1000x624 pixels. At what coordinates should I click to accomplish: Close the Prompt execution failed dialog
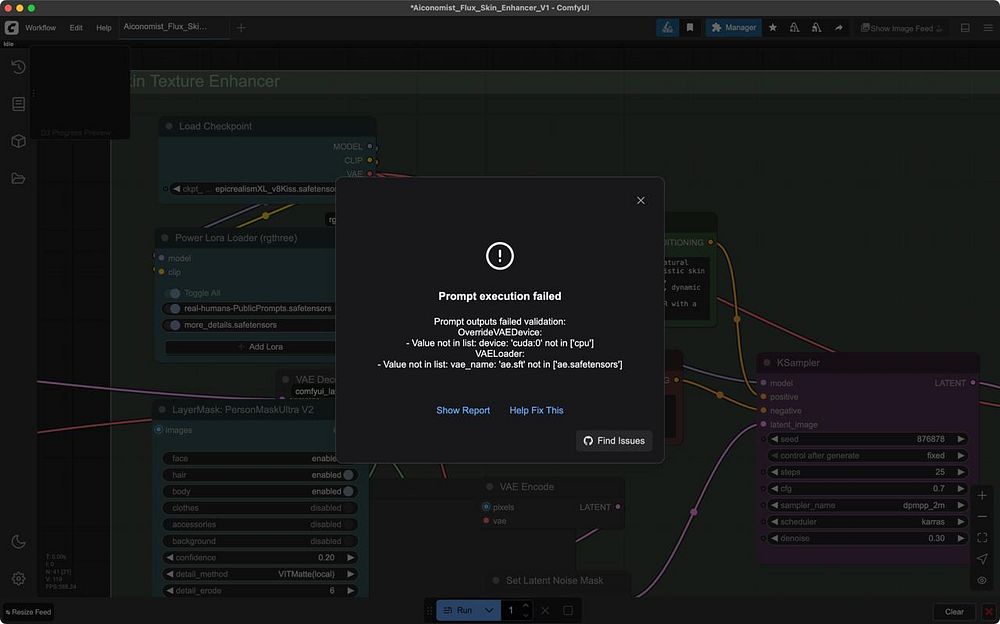640,200
